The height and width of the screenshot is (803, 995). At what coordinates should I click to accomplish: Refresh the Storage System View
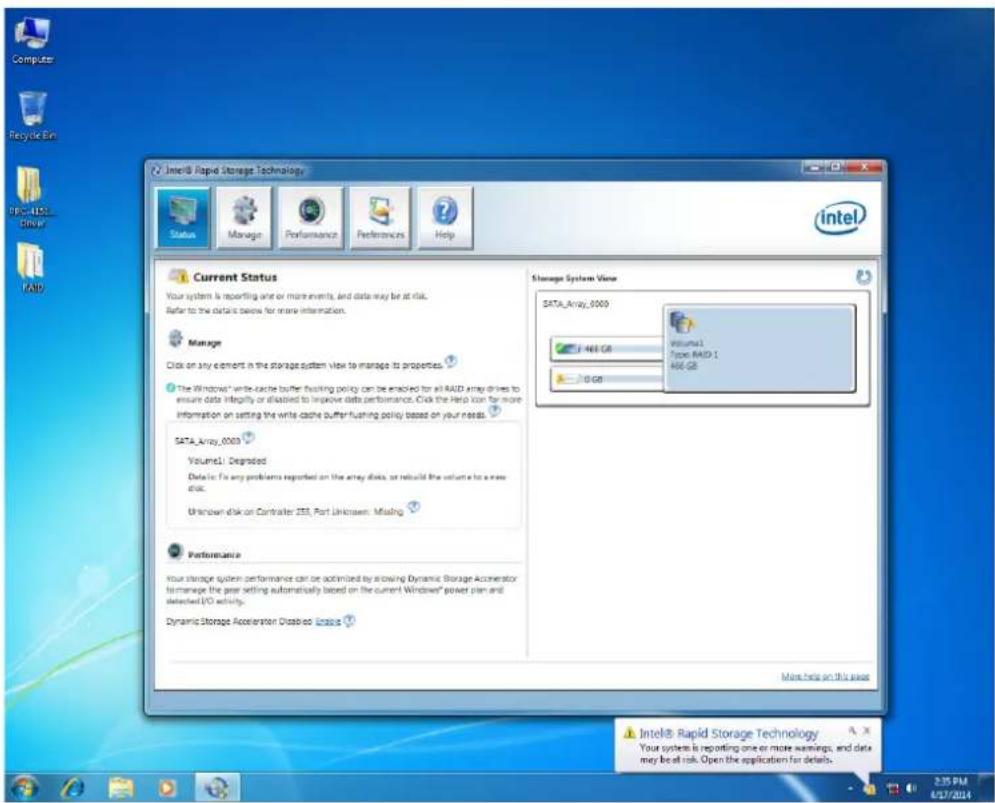(x=864, y=277)
